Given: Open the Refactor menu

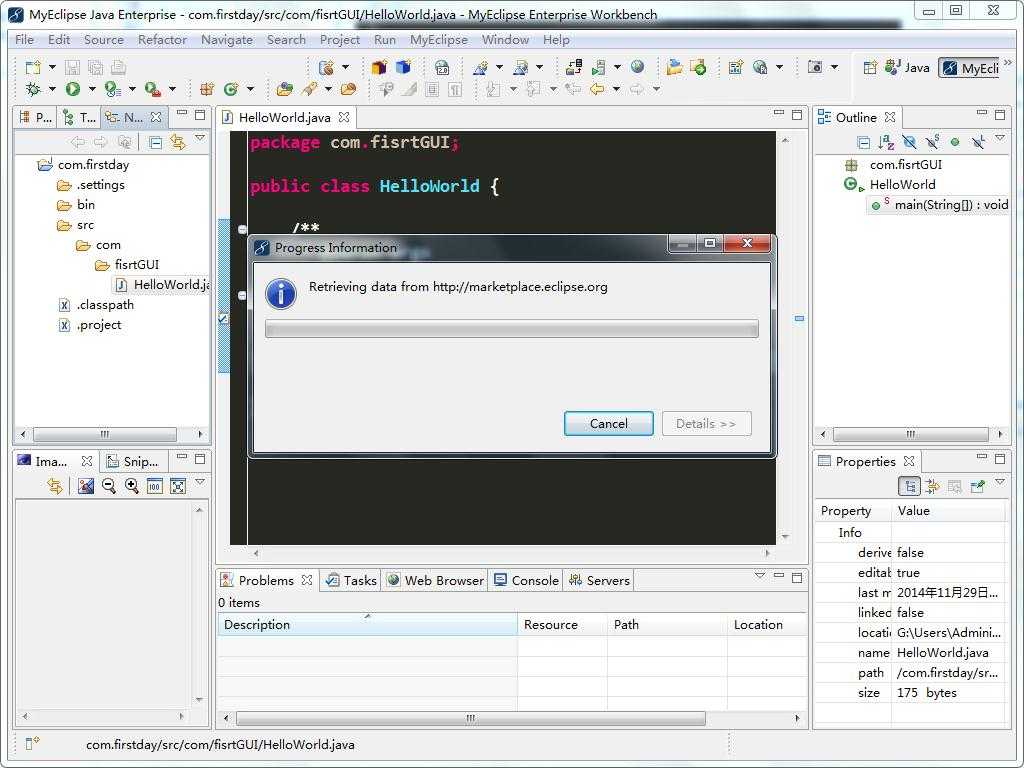Looking at the screenshot, I should tap(162, 40).
